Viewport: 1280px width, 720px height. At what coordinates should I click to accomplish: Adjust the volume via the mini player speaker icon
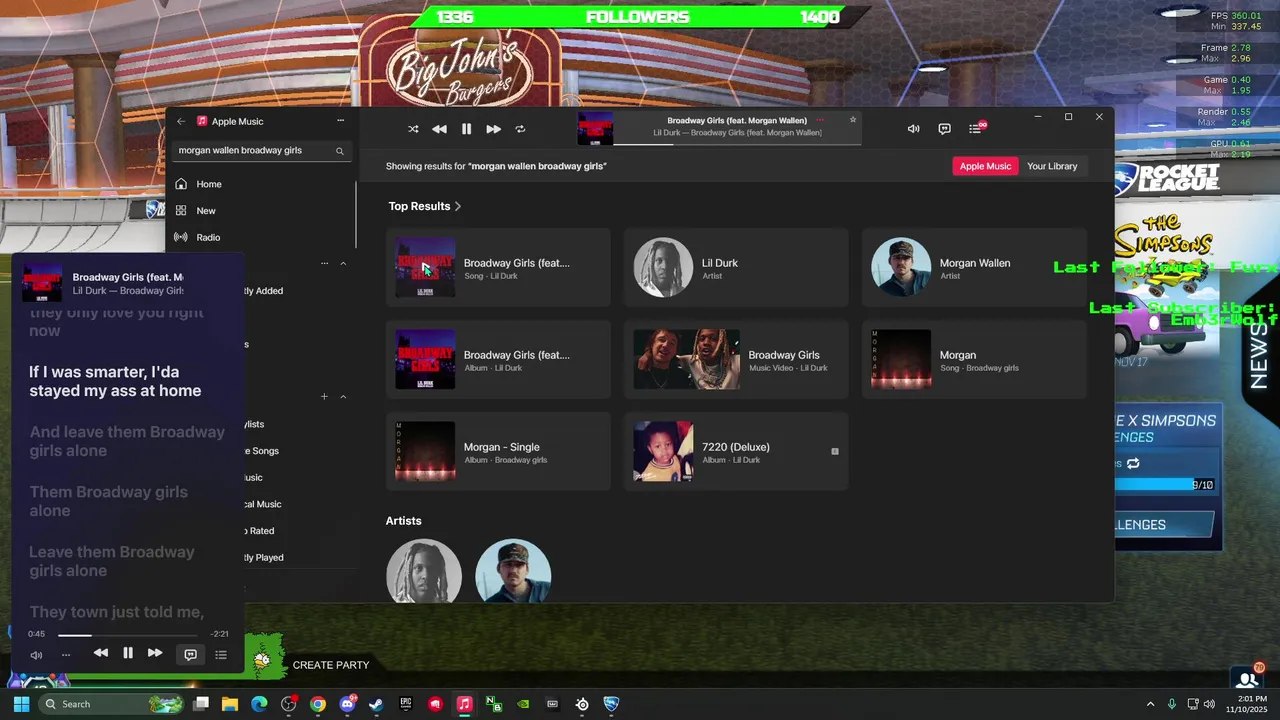tap(36, 655)
